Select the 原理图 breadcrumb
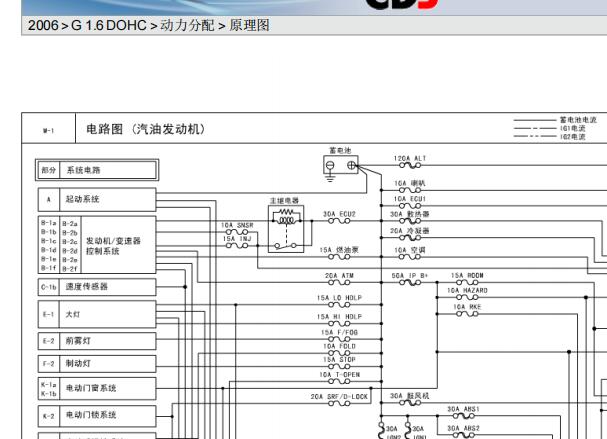This screenshot has height=439, width=607. pos(249,26)
